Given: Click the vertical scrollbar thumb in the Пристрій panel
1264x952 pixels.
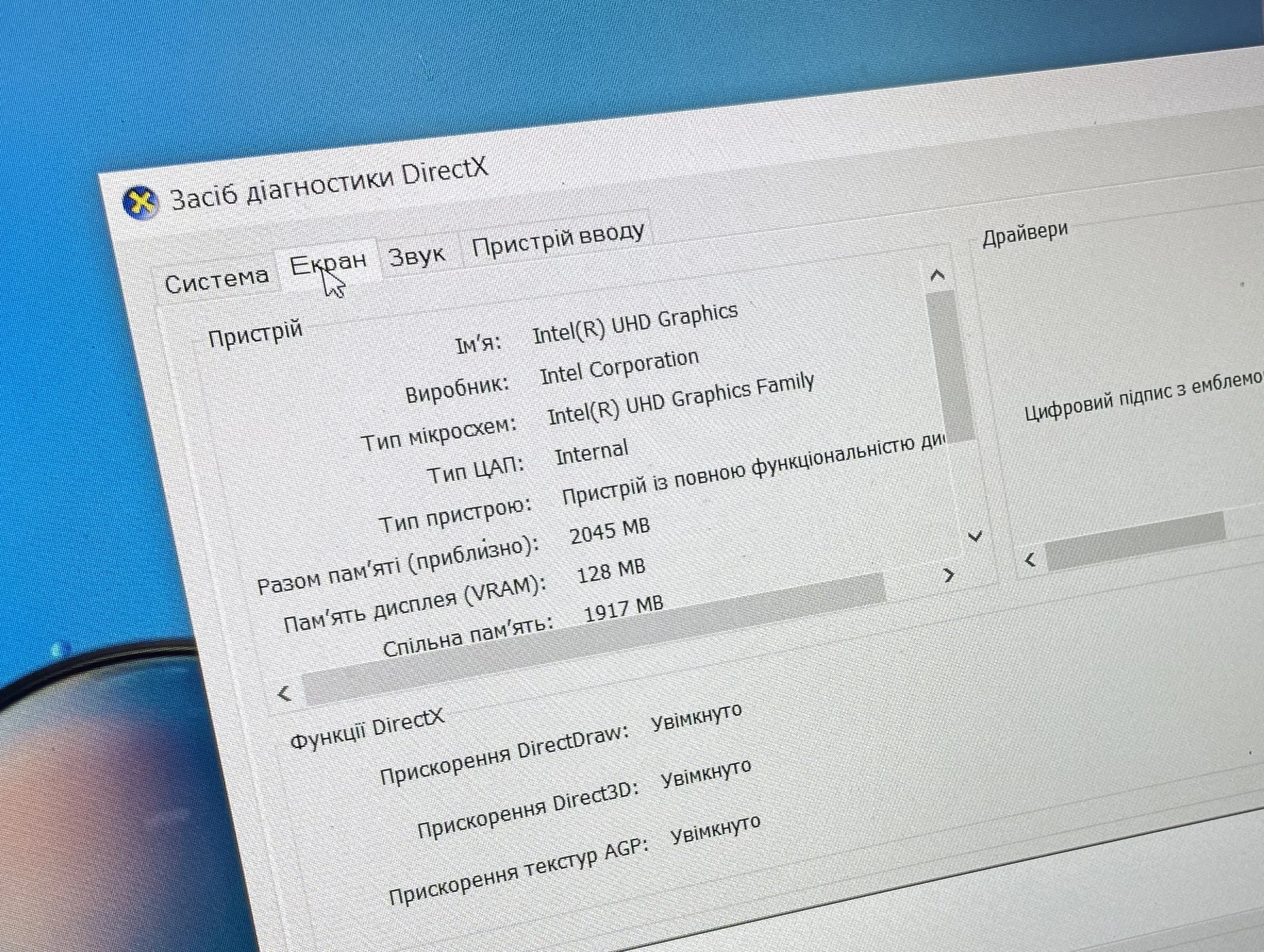Looking at the screenshot, I should [x=950, y=366].
